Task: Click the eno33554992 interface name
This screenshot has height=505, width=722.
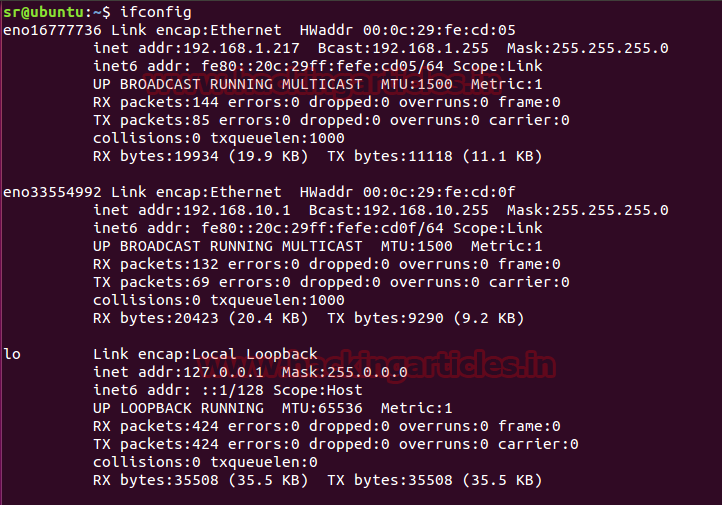Action: pyautogui.click(x=52, y=192)
